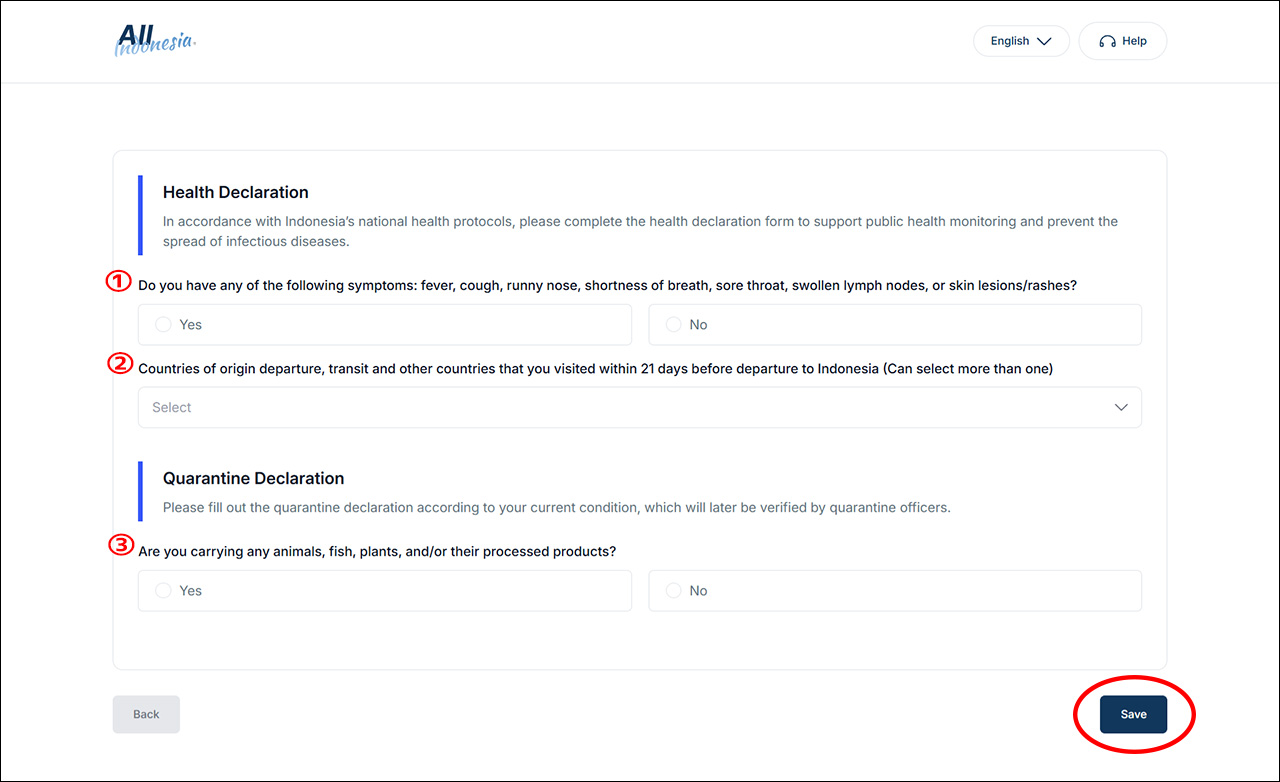Select No for symptoms question
Image resolution: width=1280 pixels, height=782 pixels.
click(x=895, y=325)
